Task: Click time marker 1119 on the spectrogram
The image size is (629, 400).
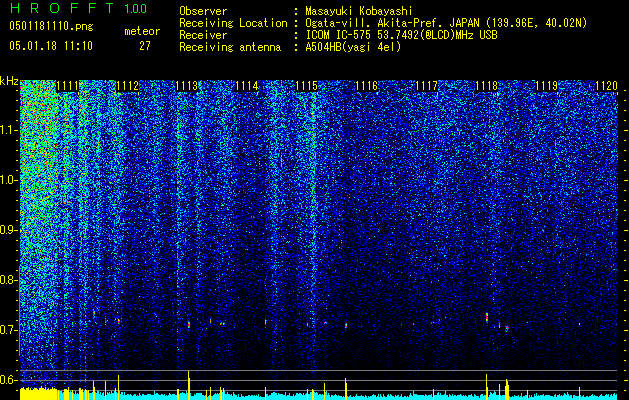Action: (x=546, y=86)
